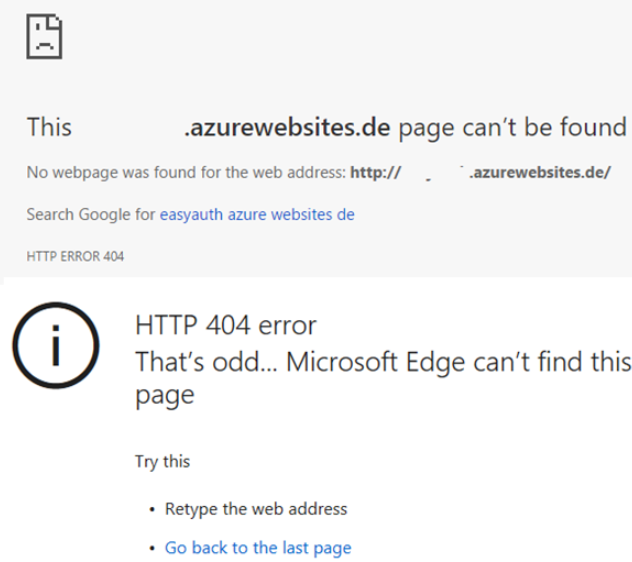The height and width of the screenshot is (562, 632).
Task: Click the page can't be found heading text
Action: click(x=512, y=127)
